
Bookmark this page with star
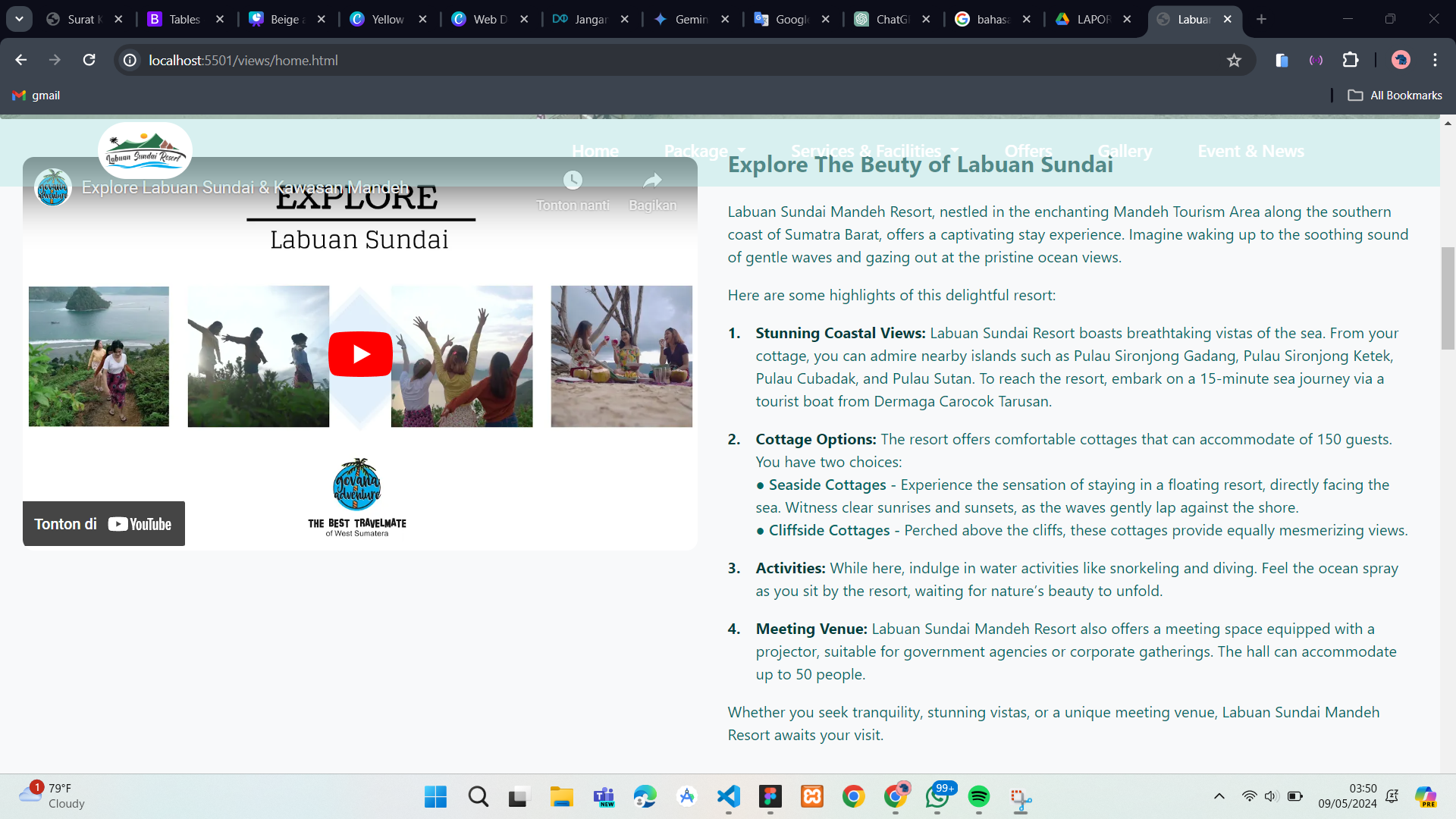point(1234,60)
